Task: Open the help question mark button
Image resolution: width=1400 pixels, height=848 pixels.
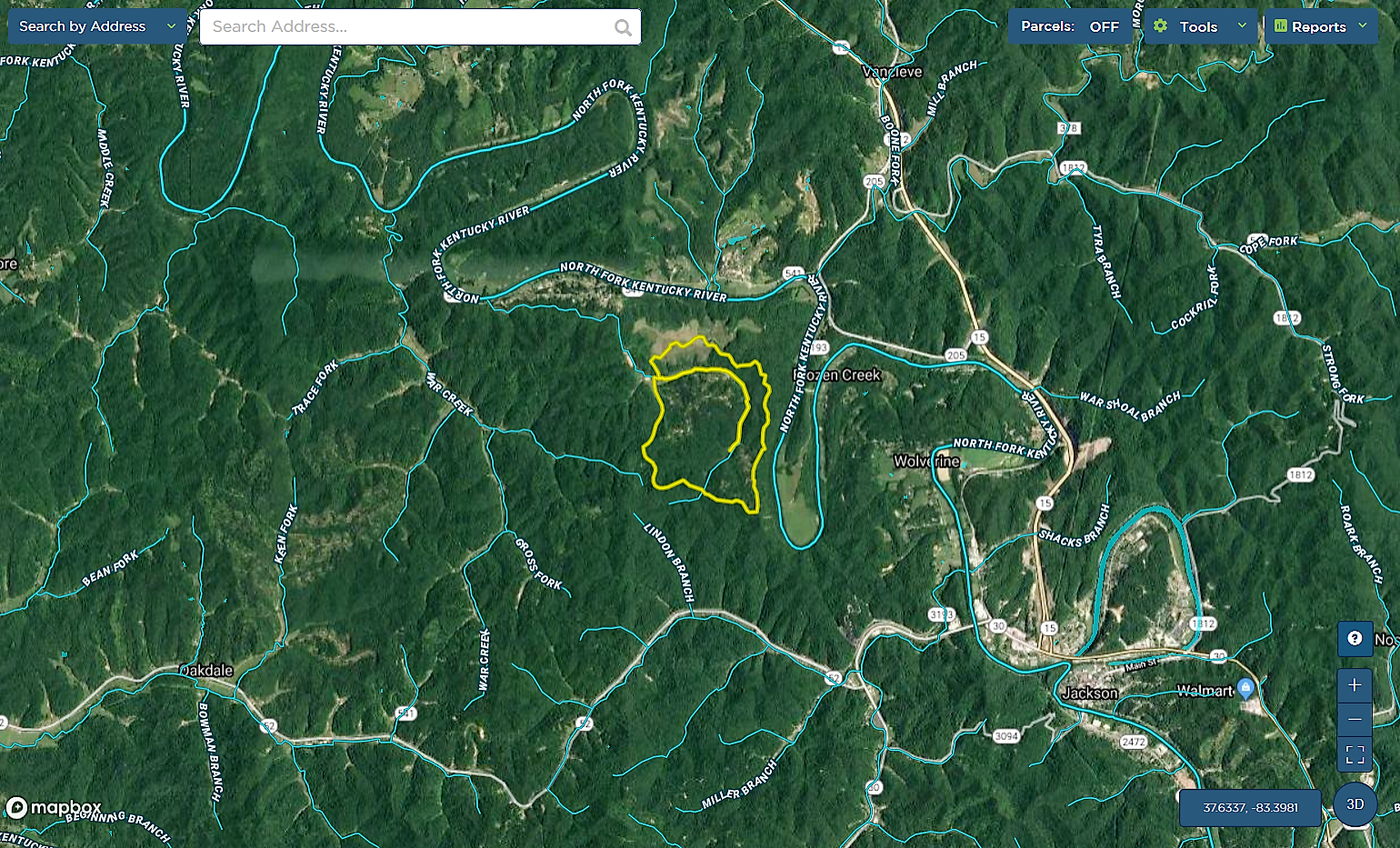Action: 1355,639
